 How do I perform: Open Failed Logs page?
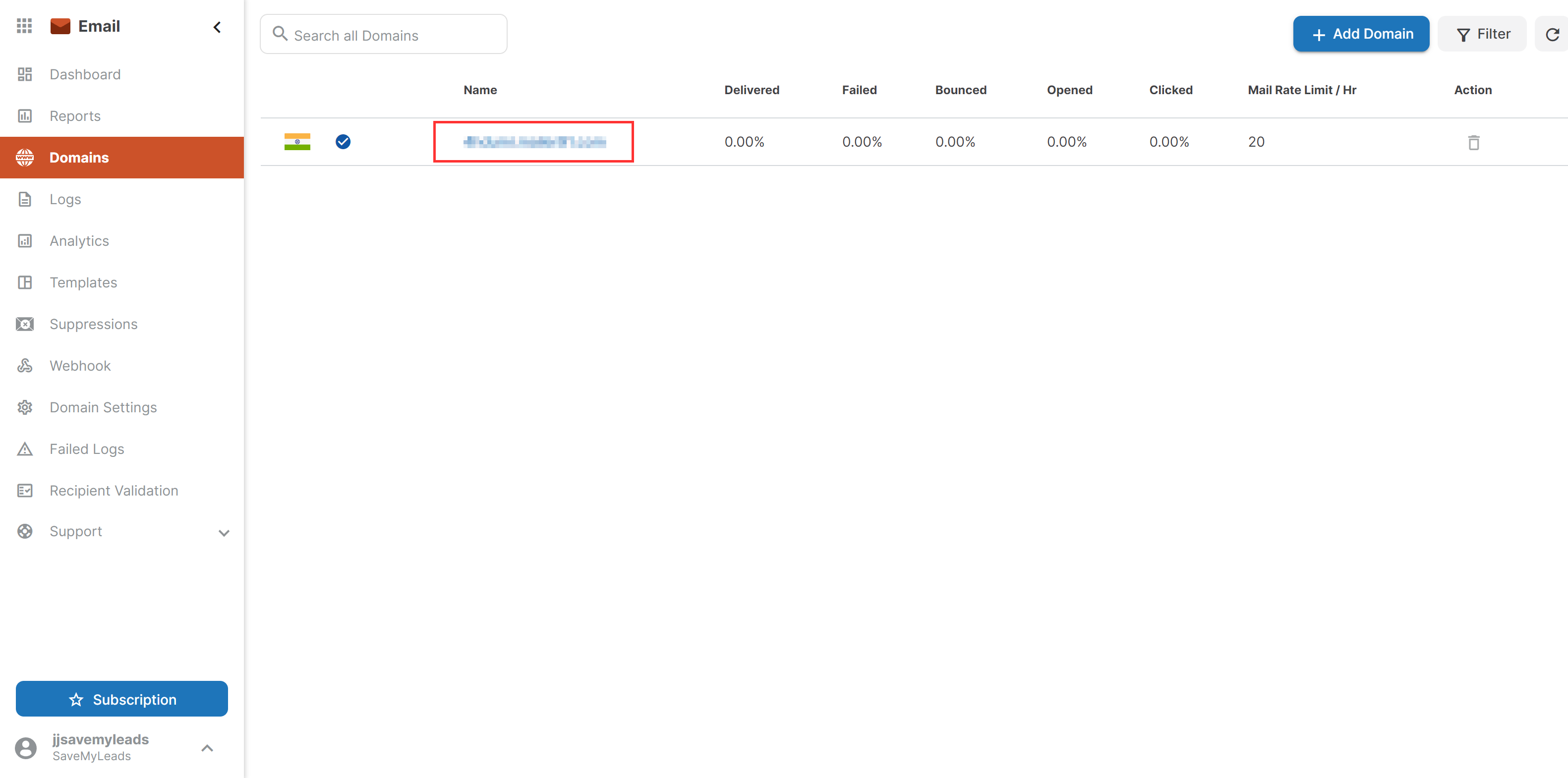point(87,449)
